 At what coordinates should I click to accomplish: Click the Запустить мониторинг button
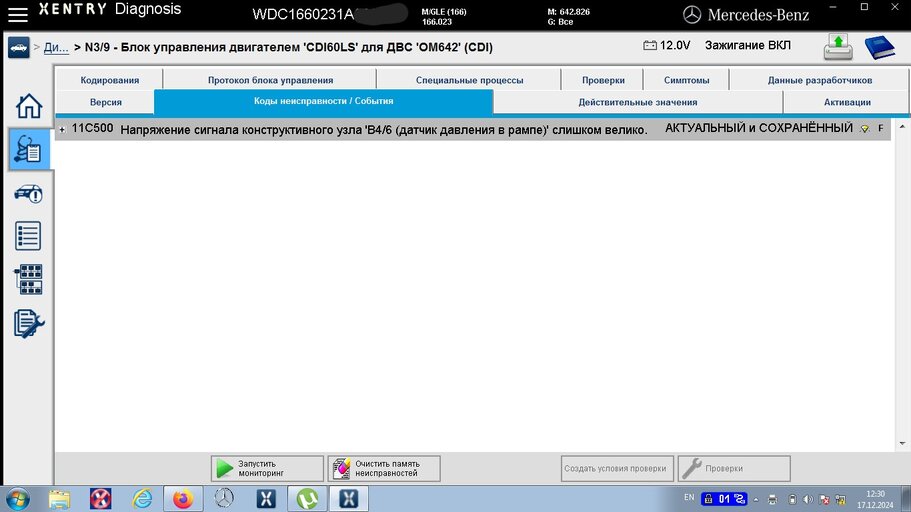click(x=267, y=468)
